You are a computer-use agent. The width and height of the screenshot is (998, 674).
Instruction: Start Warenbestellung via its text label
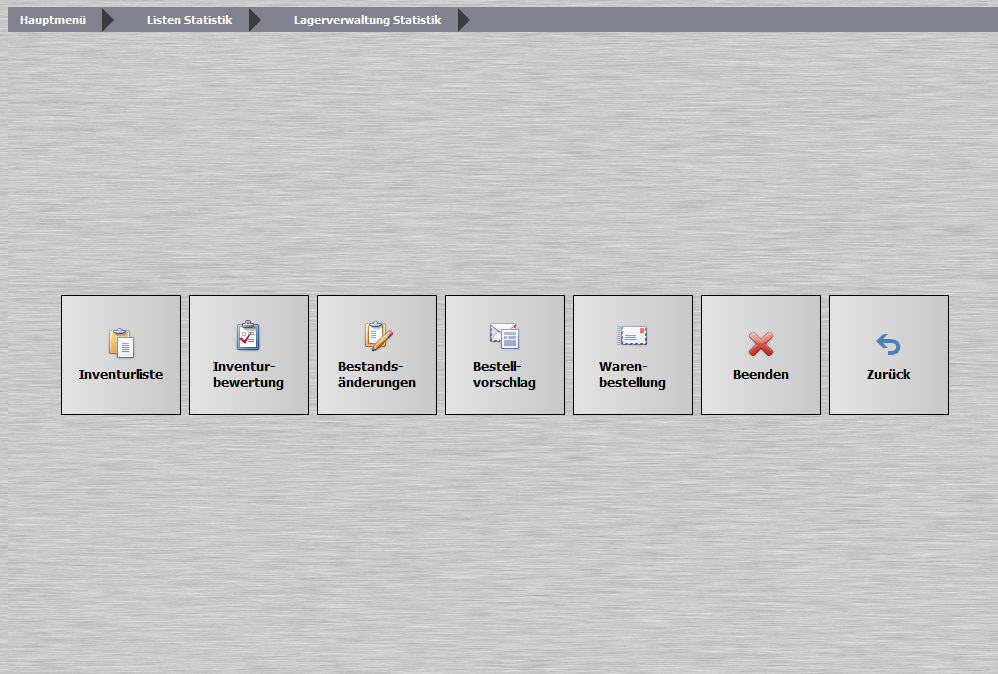632,374
